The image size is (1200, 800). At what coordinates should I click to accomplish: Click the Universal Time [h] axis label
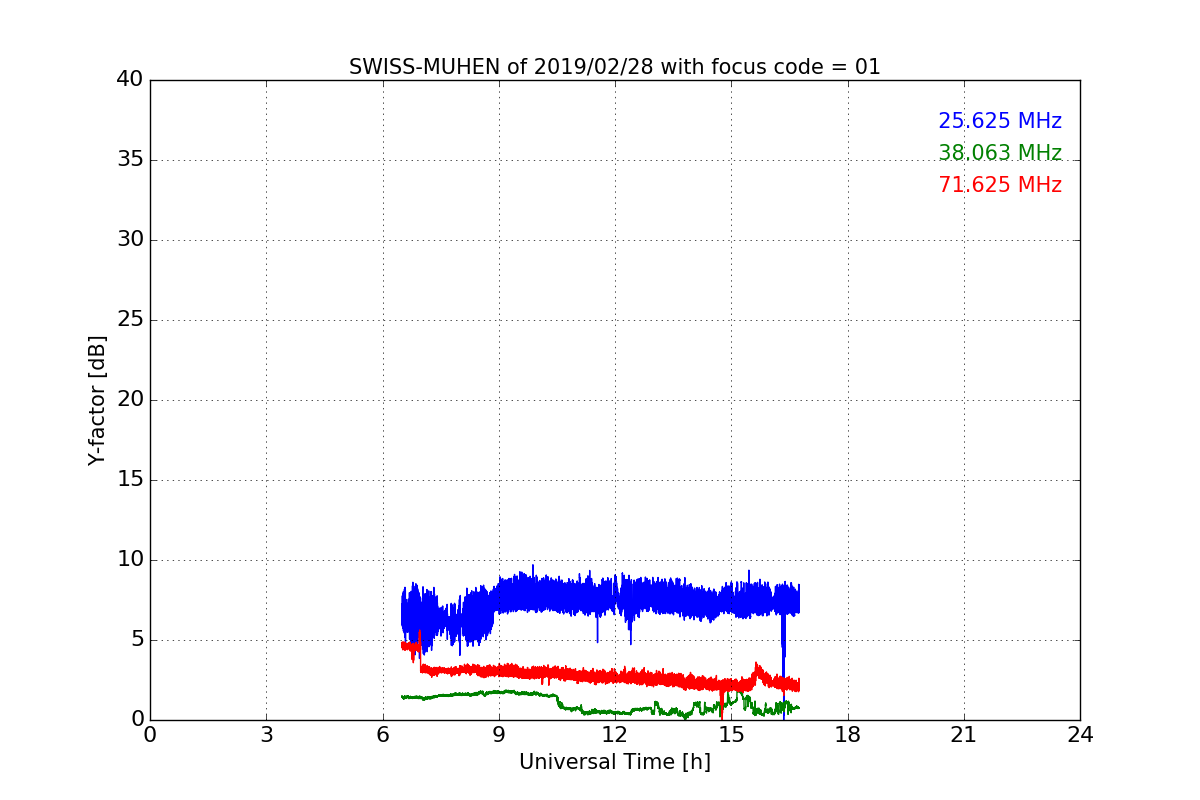[x=614, y=762]
